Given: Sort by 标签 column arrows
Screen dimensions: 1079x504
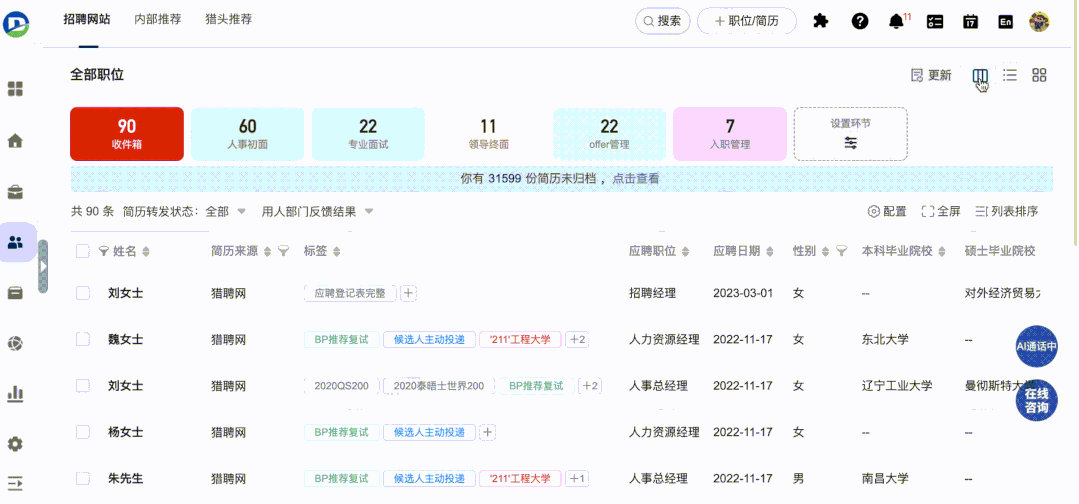Looking at the screenshot, I should click(x=336, y=252).
